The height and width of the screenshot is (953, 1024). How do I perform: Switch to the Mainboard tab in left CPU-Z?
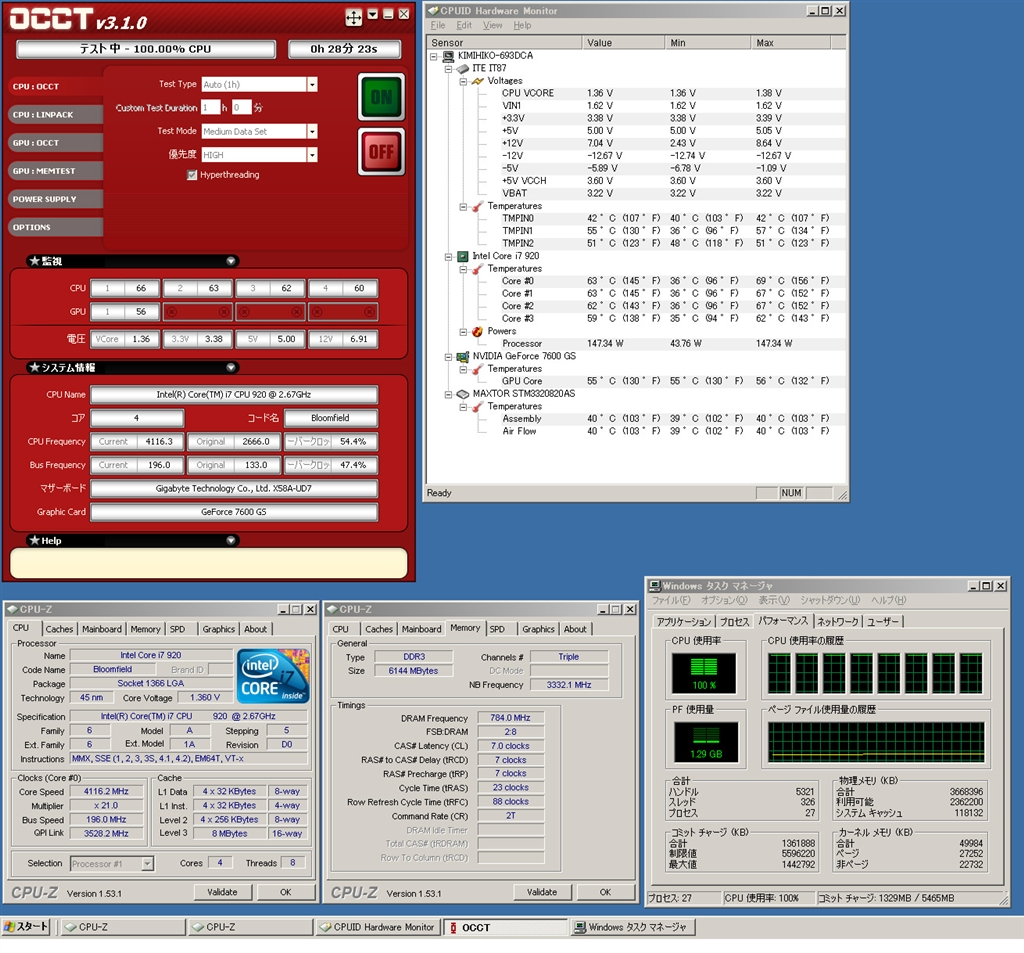102,629
